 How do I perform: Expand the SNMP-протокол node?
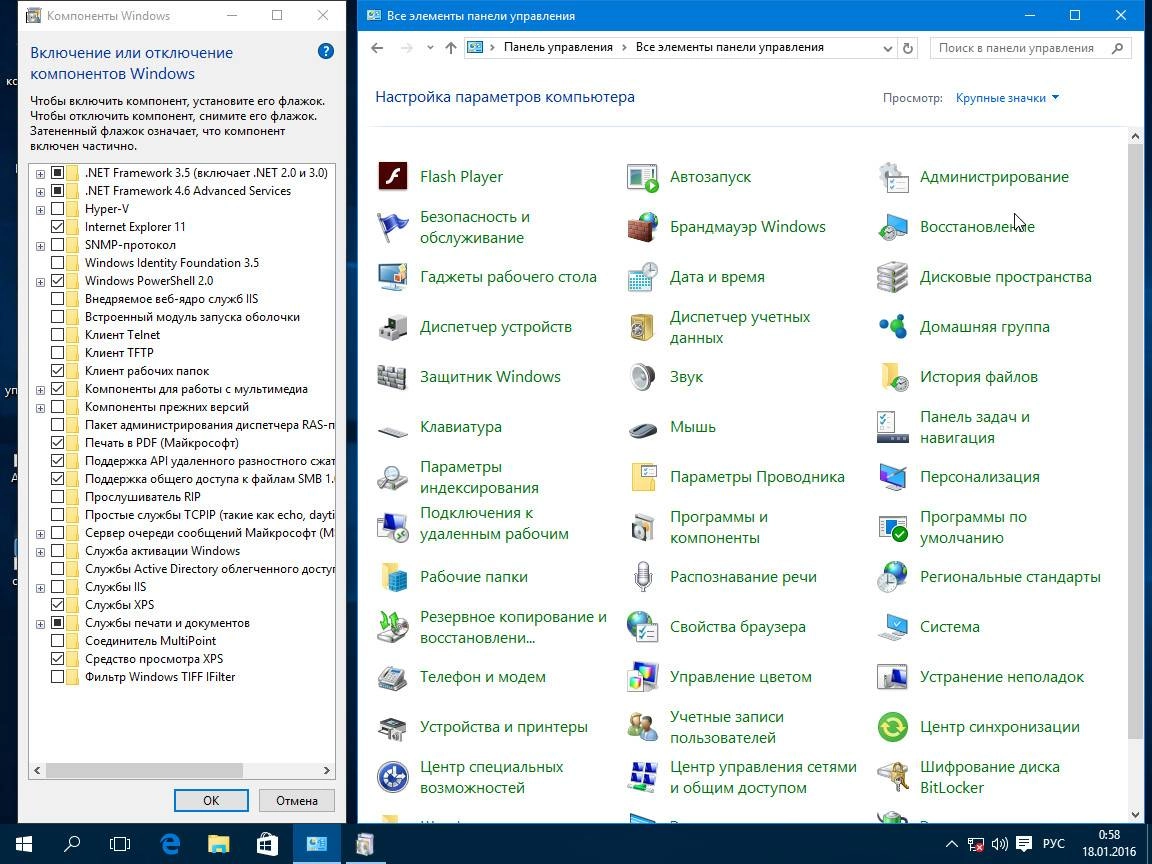(40, 245)
